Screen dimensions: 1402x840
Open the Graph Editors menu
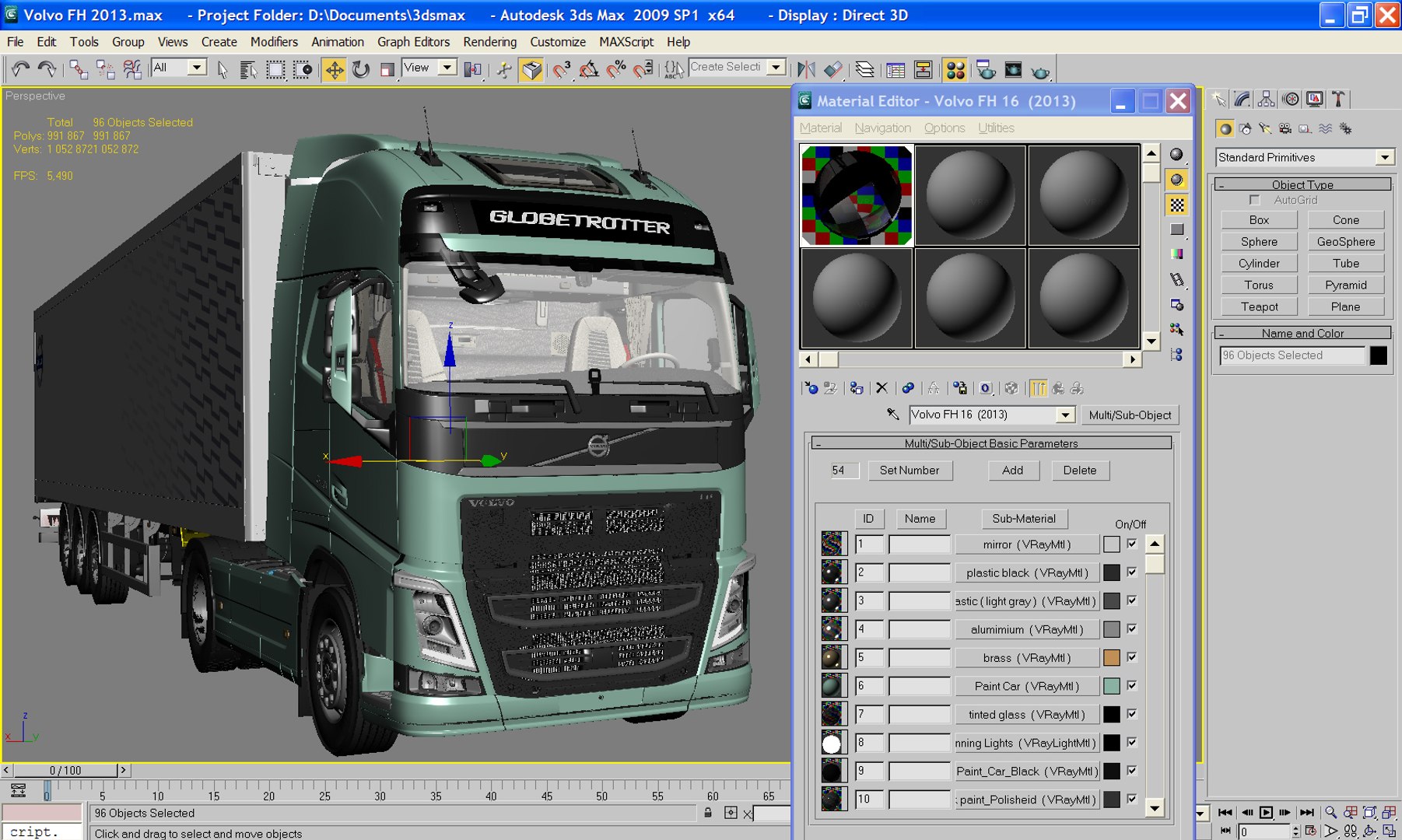413,42
